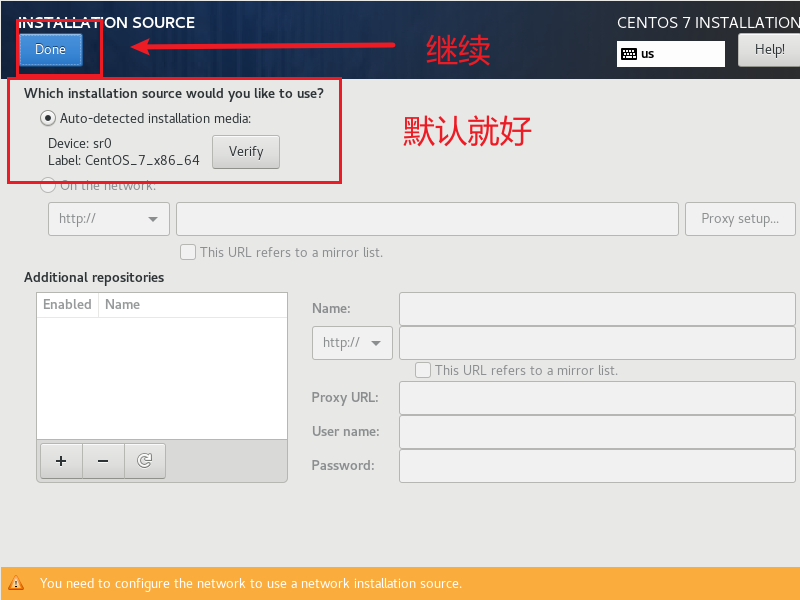Click Verify button for installation media
This screenshot has height=600, width=800.
(x=246, y=152)
